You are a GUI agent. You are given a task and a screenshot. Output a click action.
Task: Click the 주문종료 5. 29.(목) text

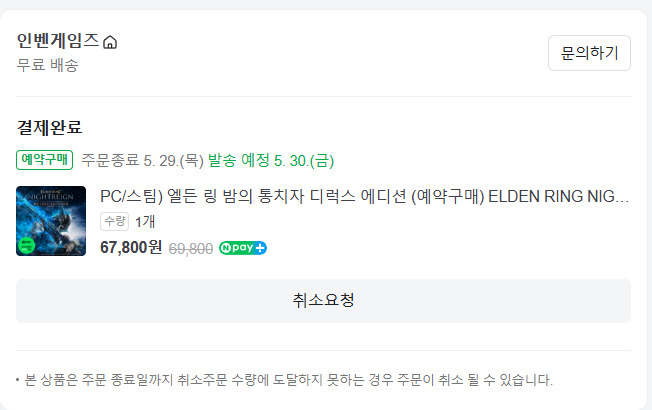pos(142,161)
